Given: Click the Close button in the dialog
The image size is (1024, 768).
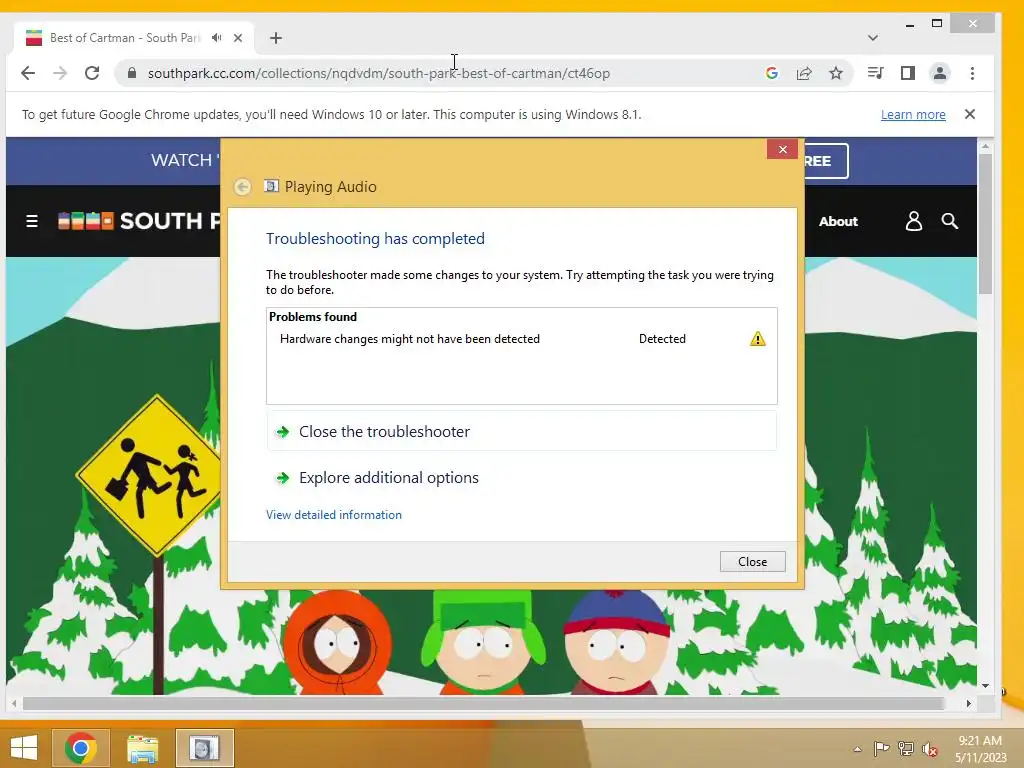Looking at the screenshot, I should [752, 562].
